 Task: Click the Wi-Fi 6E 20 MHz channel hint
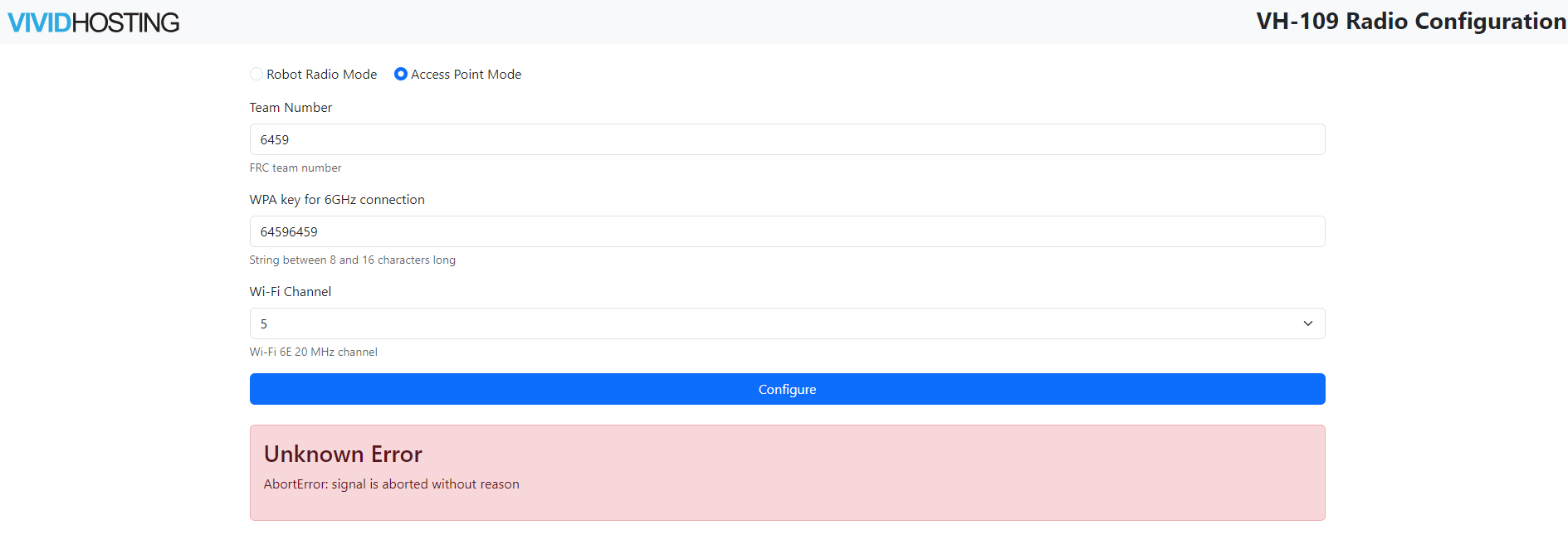313,352
